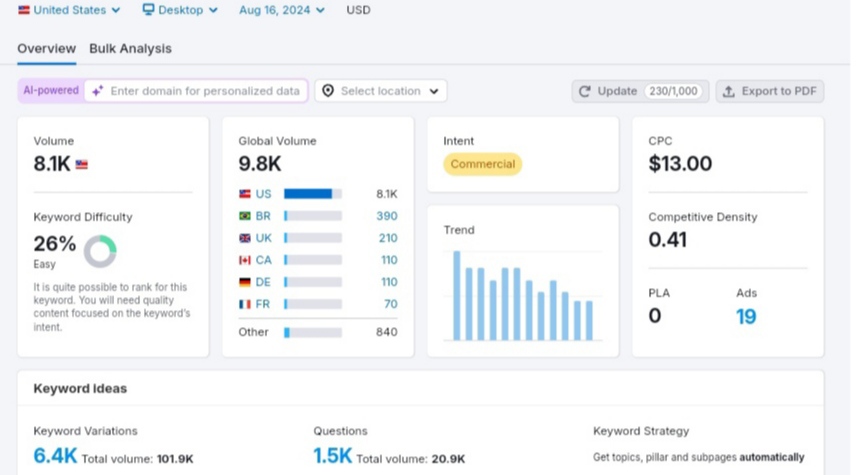Click the AI sparkle icon in the domain field
Screen dimensions: 866x475
(x=98, y=91)
